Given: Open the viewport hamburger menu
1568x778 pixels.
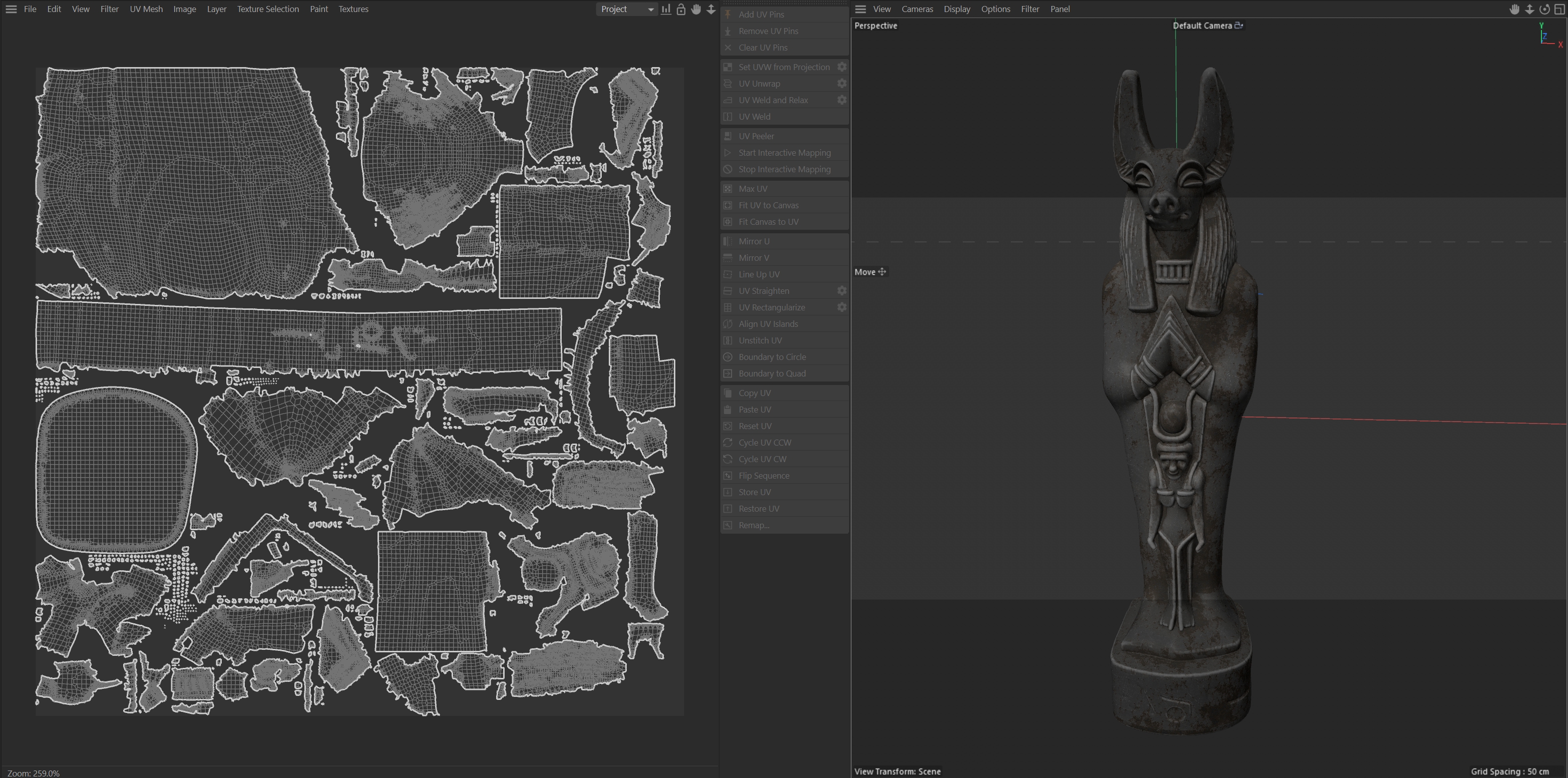Looking at the screenshot, I should pyautogui.click(x=860, y=9).
